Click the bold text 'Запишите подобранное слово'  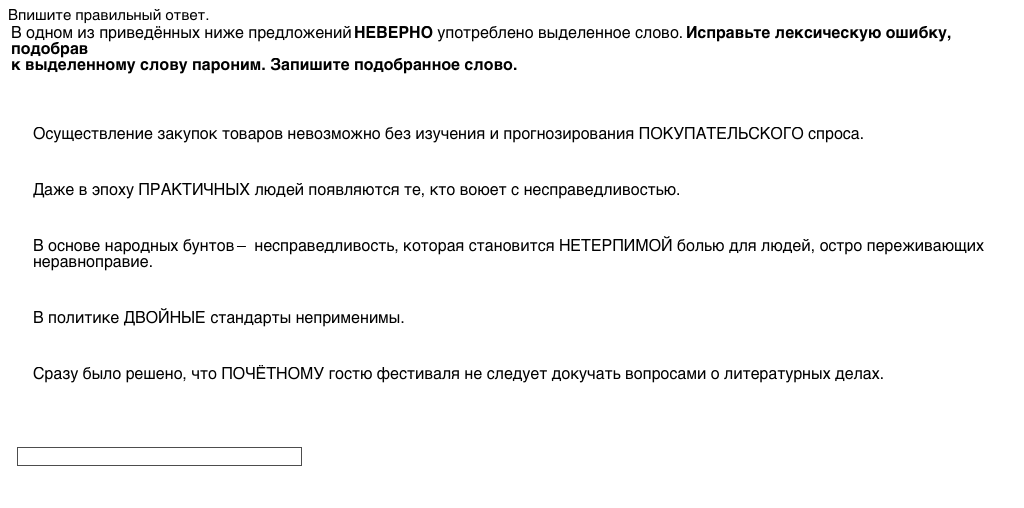[x=393, y=66]
